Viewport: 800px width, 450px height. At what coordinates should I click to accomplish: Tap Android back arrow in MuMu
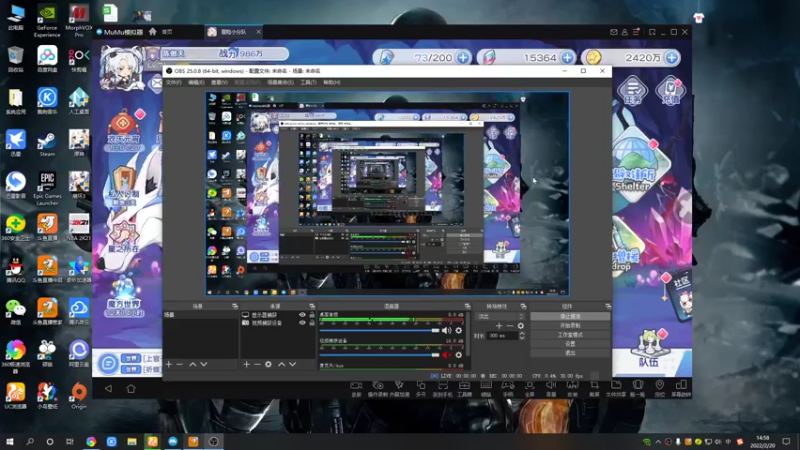tap(108, 389)
